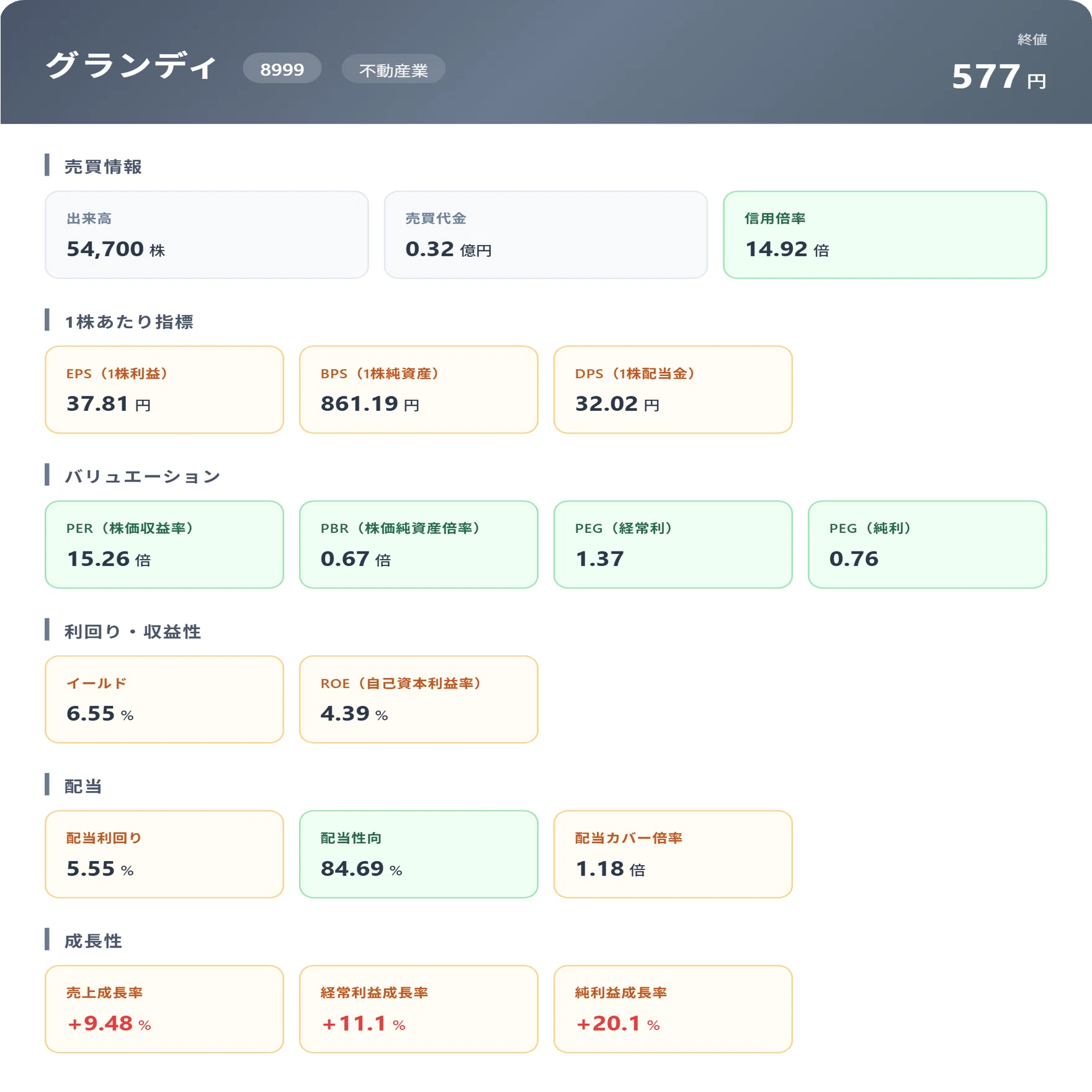
Task: Click the 8999 stock code badge
Action: (282, 69)
